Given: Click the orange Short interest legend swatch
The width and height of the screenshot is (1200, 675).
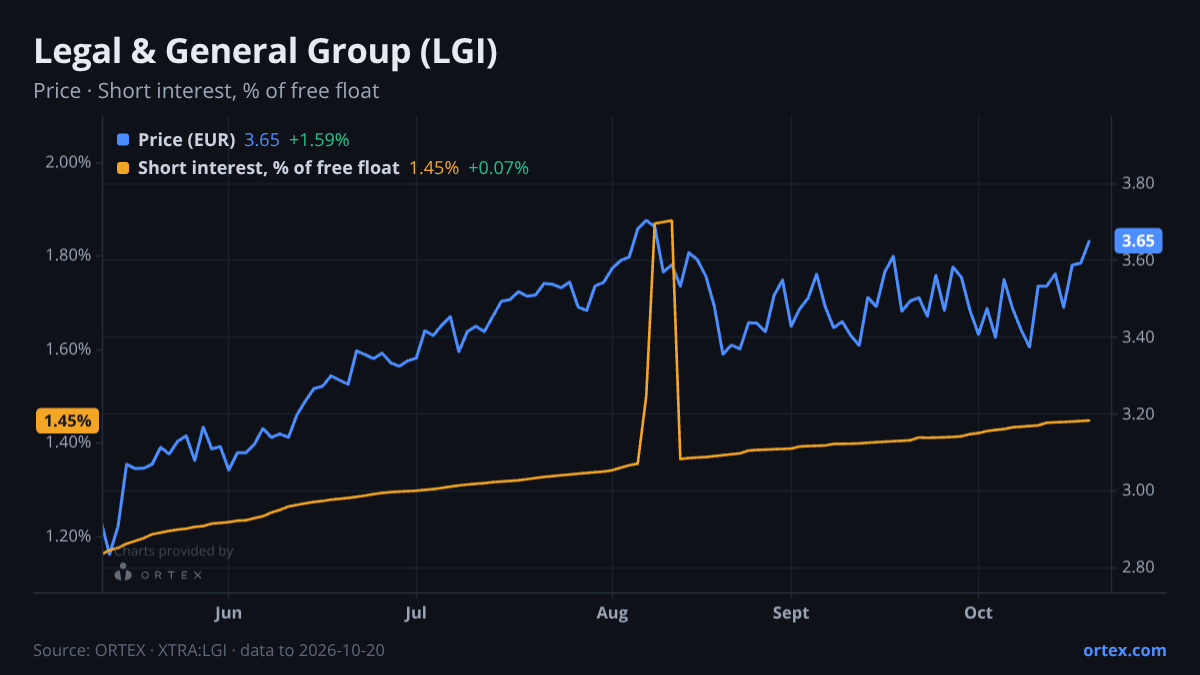Looking at the screenshot, I should point(123,168).
